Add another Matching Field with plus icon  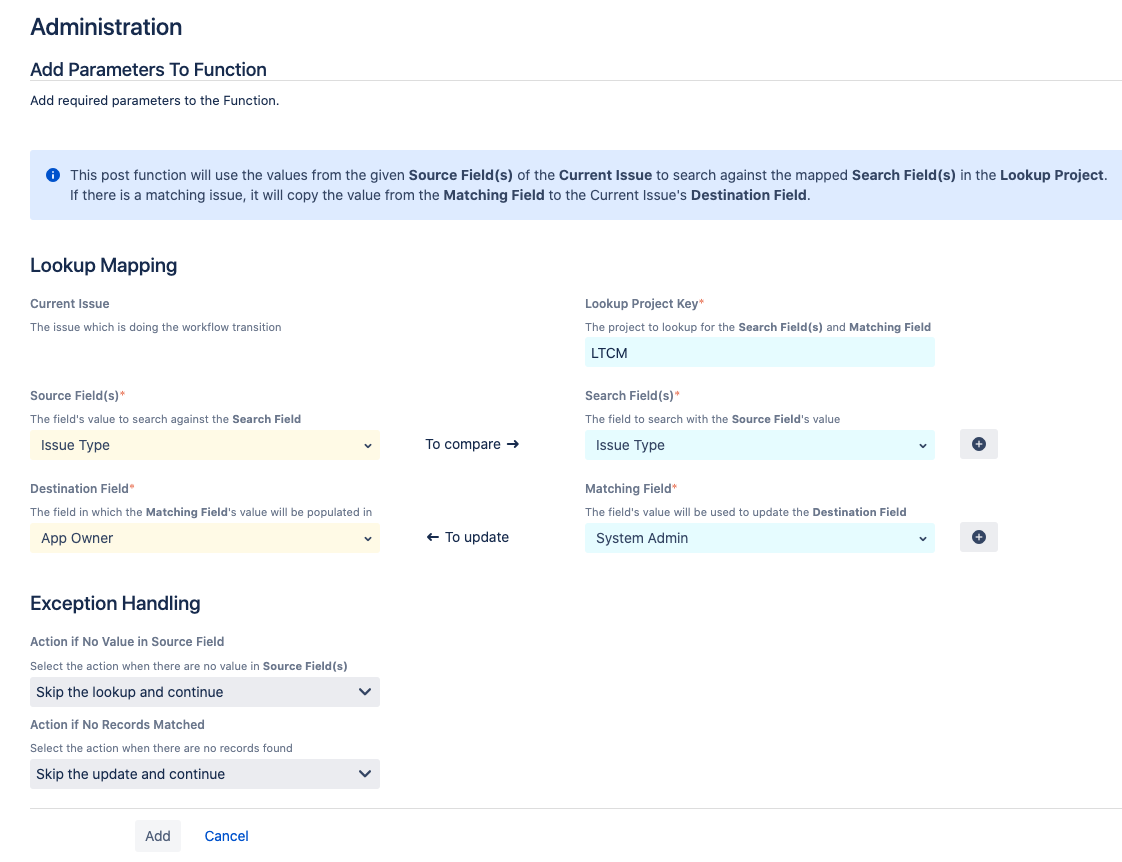tap(978, 537)
